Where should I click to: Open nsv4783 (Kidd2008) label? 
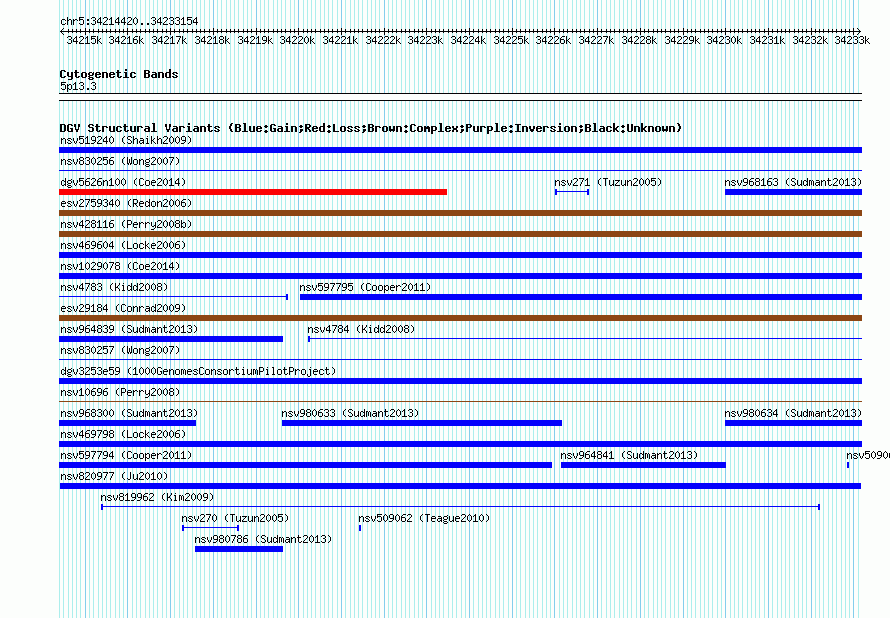[114, 287]
